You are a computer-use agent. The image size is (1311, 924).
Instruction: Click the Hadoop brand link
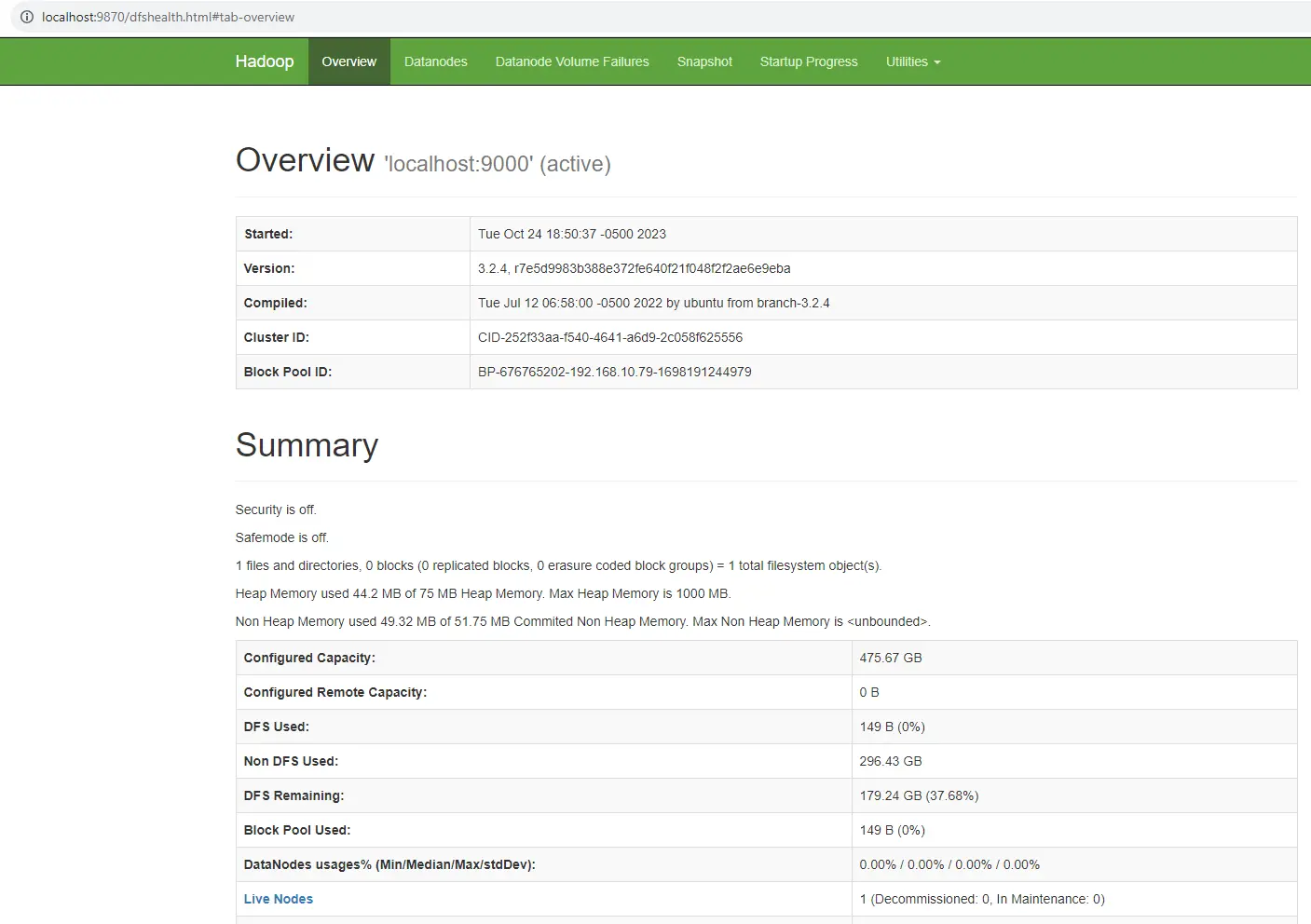pos(265,61)
